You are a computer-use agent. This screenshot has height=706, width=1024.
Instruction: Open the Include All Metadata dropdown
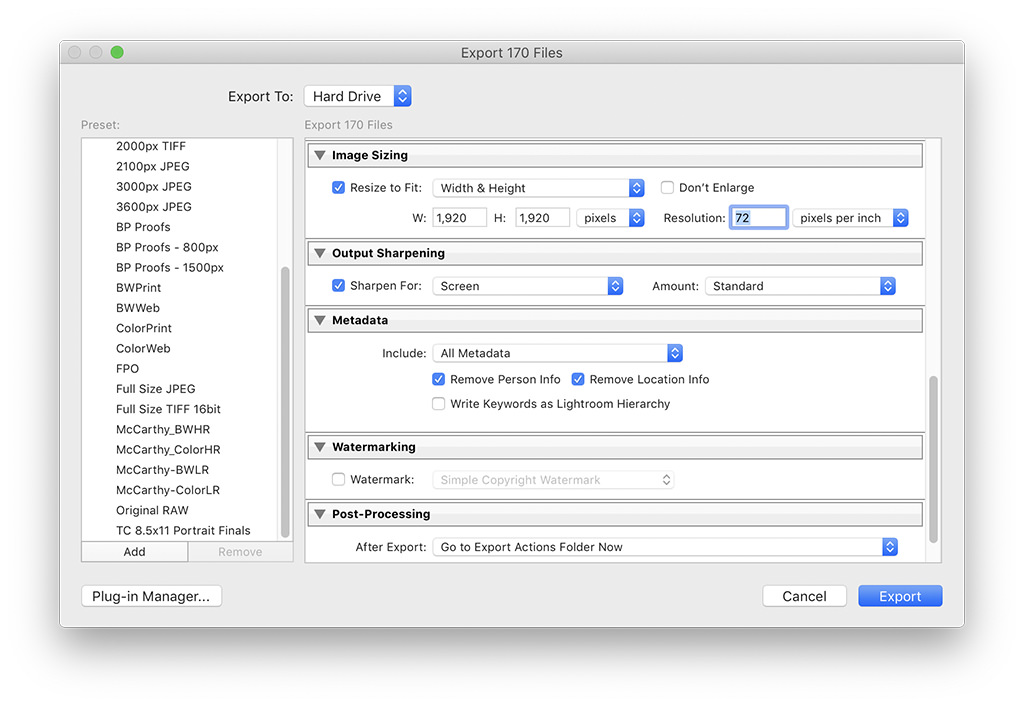click(x=558, y=353)
